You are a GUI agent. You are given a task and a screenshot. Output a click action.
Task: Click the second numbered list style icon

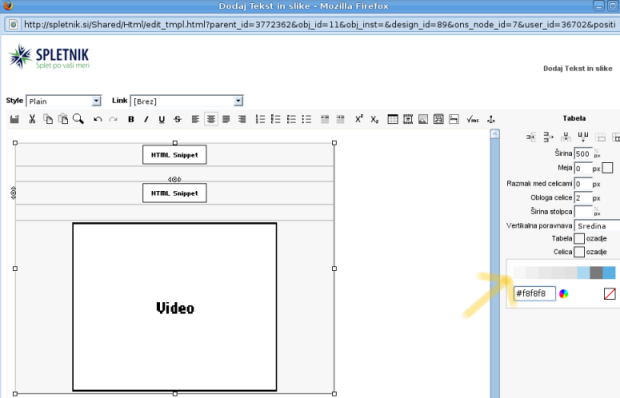(x=276, y=119)
